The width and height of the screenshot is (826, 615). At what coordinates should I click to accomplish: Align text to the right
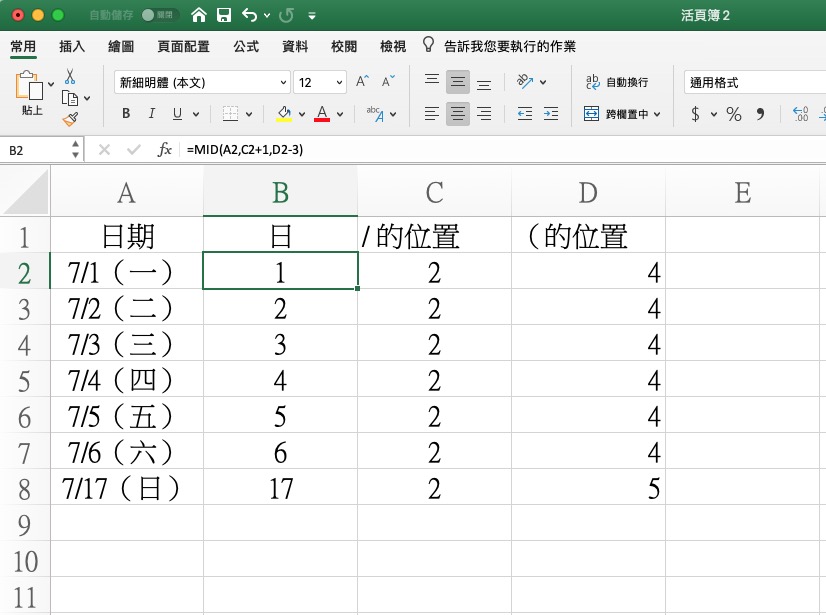(484, 113)
